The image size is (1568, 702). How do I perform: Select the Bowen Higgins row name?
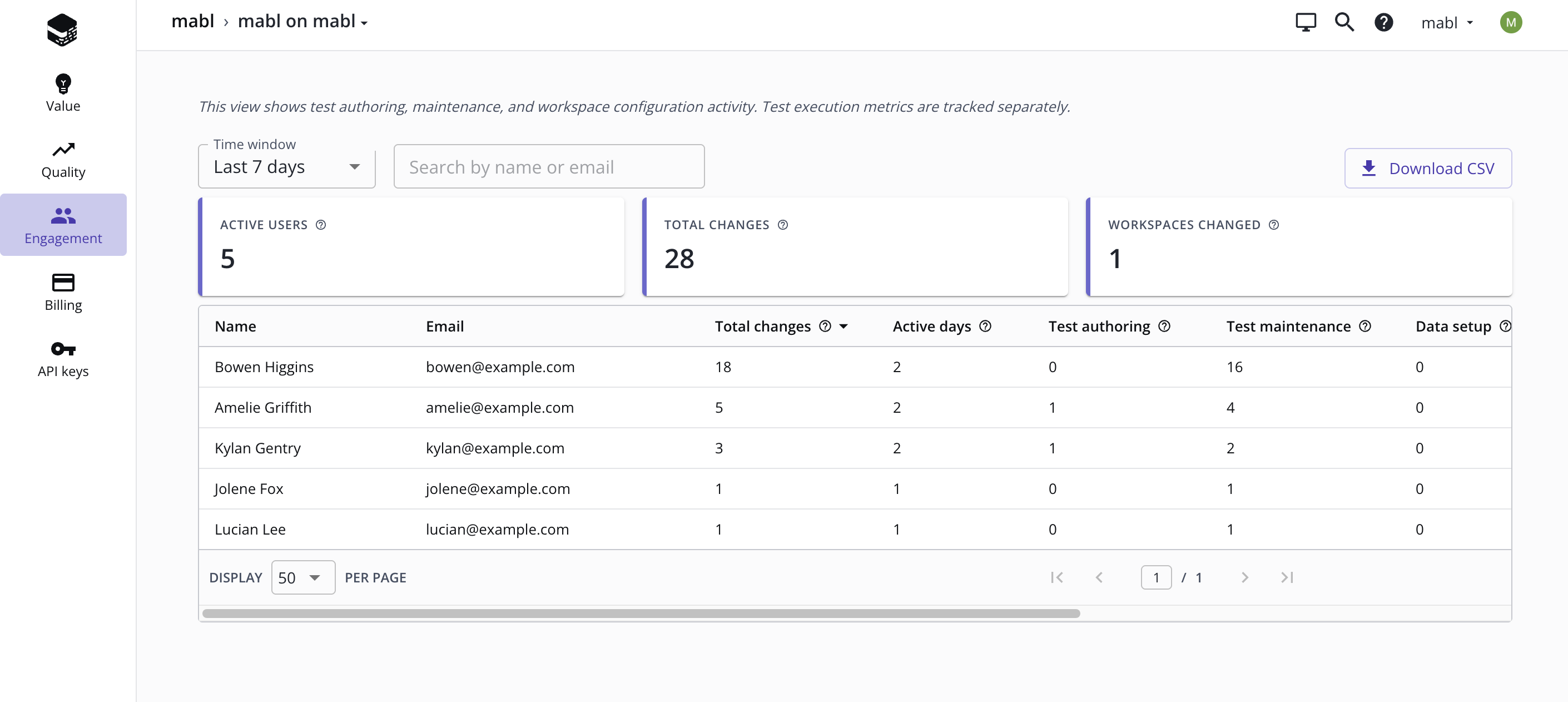(x=264, y=367)
